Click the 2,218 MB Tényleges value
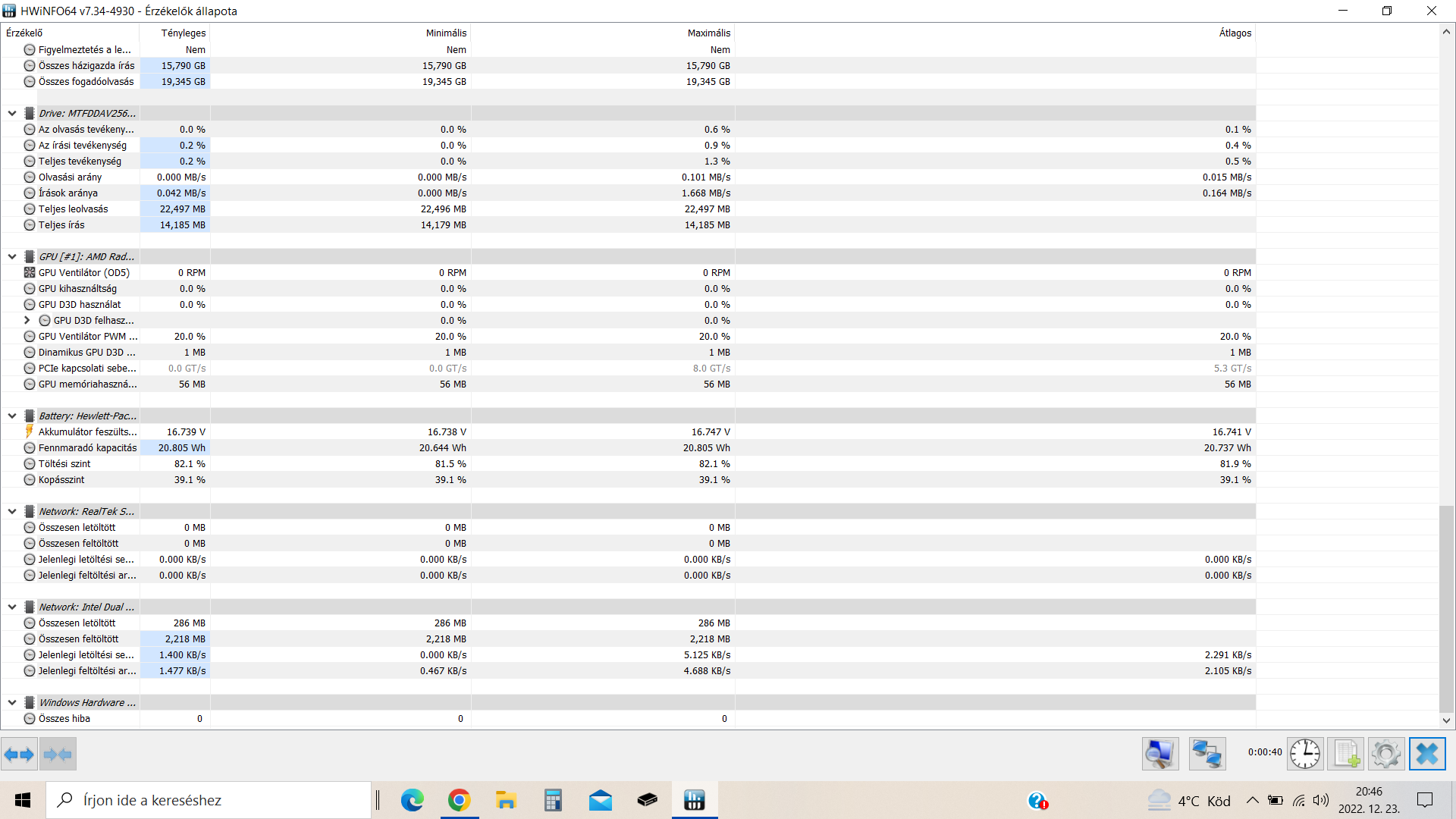 point(185,639)
